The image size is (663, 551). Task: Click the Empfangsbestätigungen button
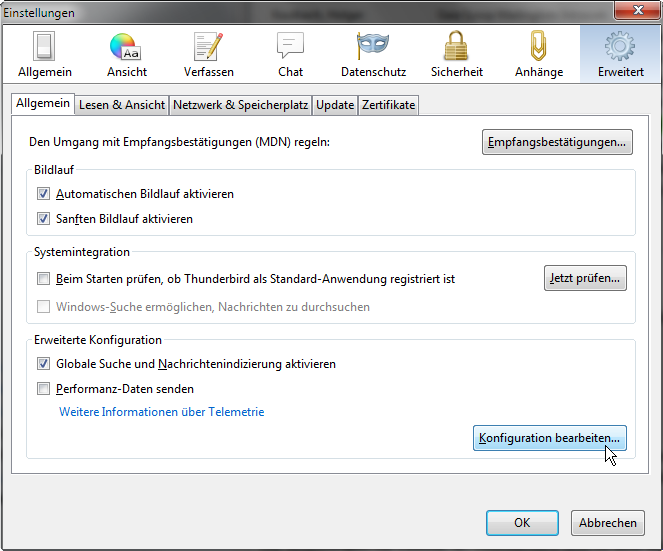(x=557, y=142)
